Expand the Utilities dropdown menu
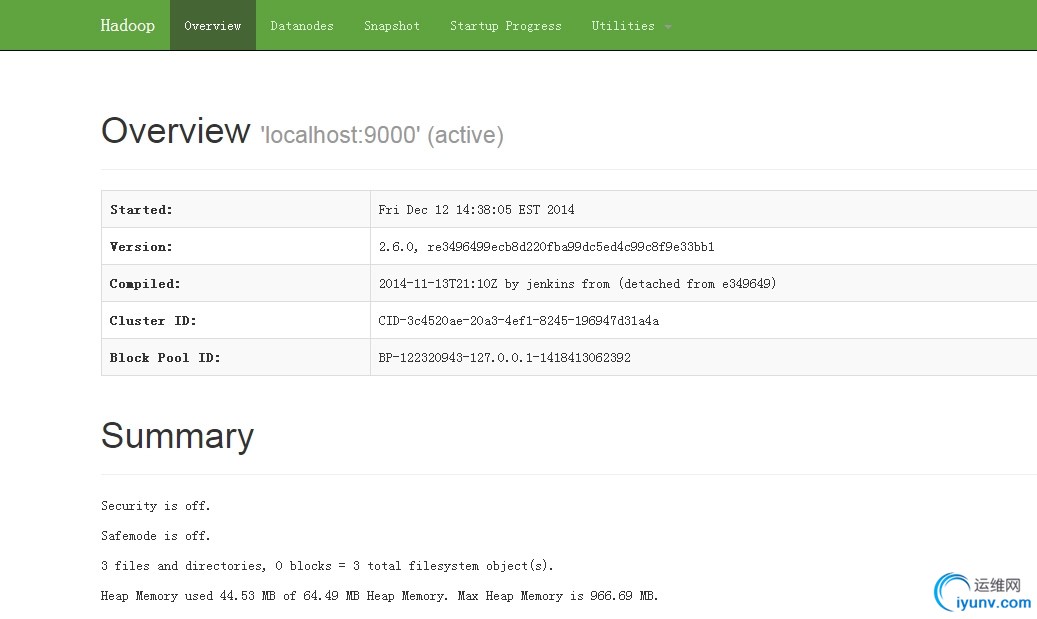This screenshot has width=1037, height=619. pyautogui.click(x=631, y=25)
